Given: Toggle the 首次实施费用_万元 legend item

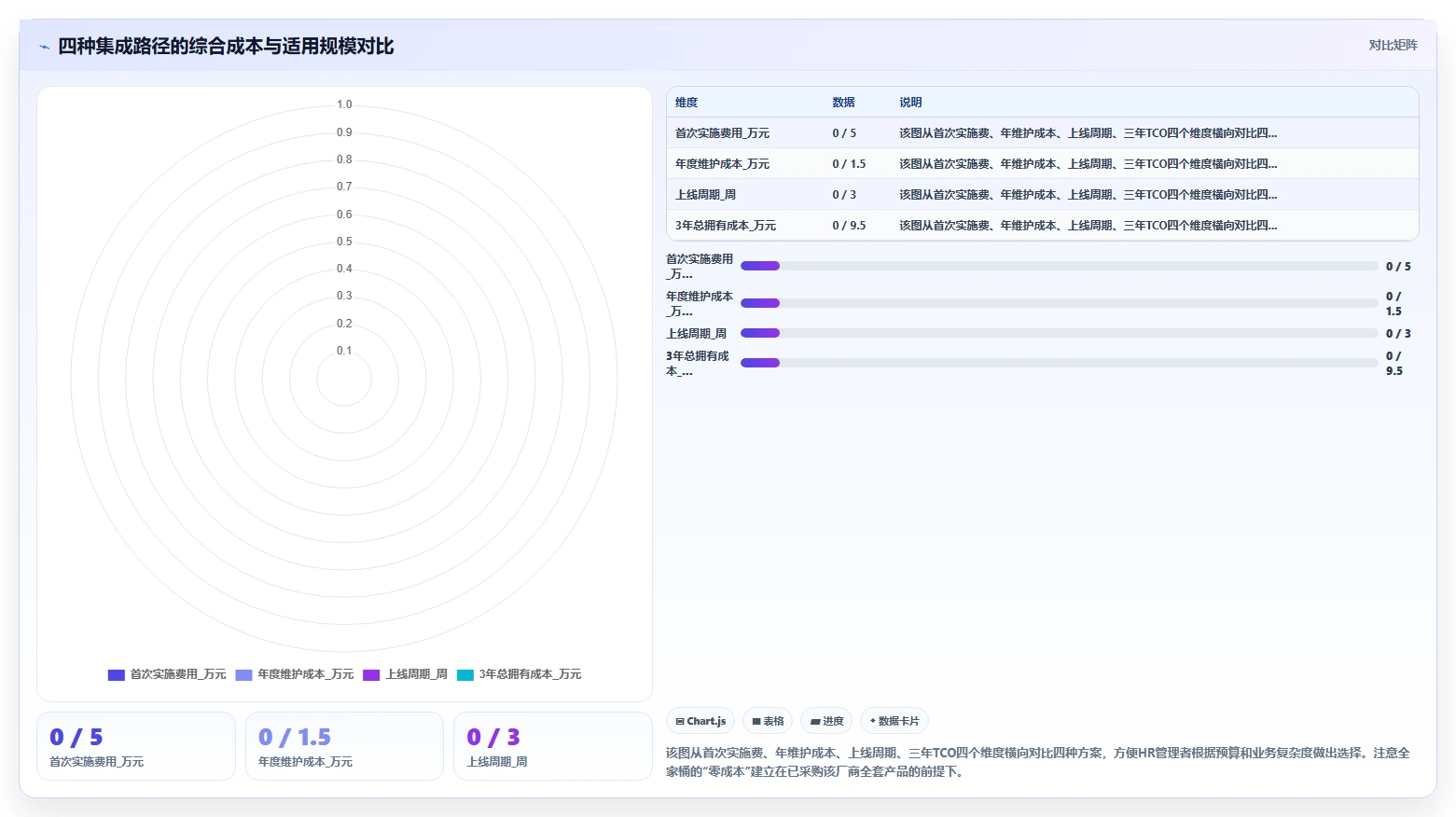Looking at the screenshot, I should 167,674.
